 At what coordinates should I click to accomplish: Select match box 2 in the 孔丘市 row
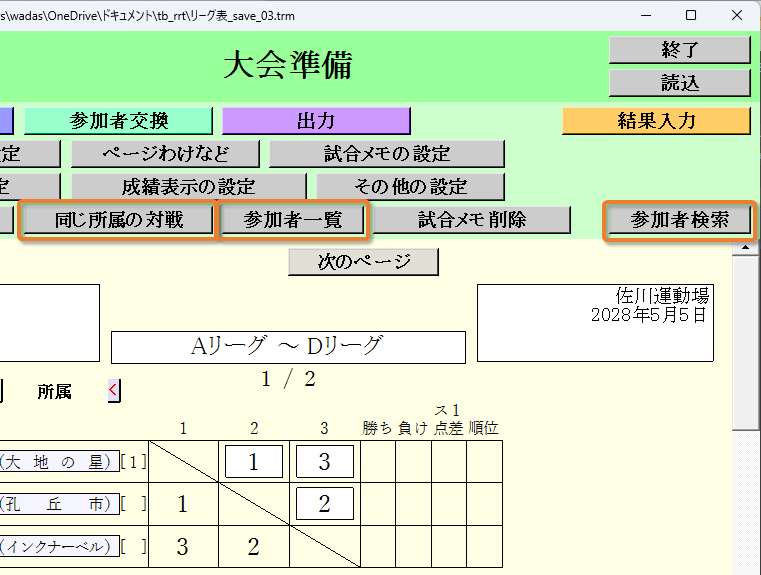[x=325, y=504]
